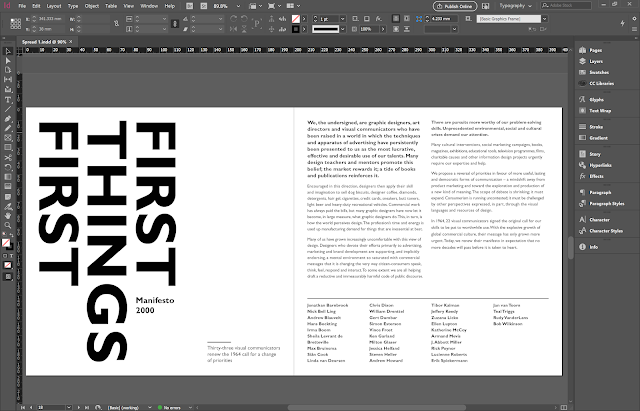The image size is (640, 411).
Task: Open the Basic Graphics Frame object style dropdown
Action: (544, 19)
